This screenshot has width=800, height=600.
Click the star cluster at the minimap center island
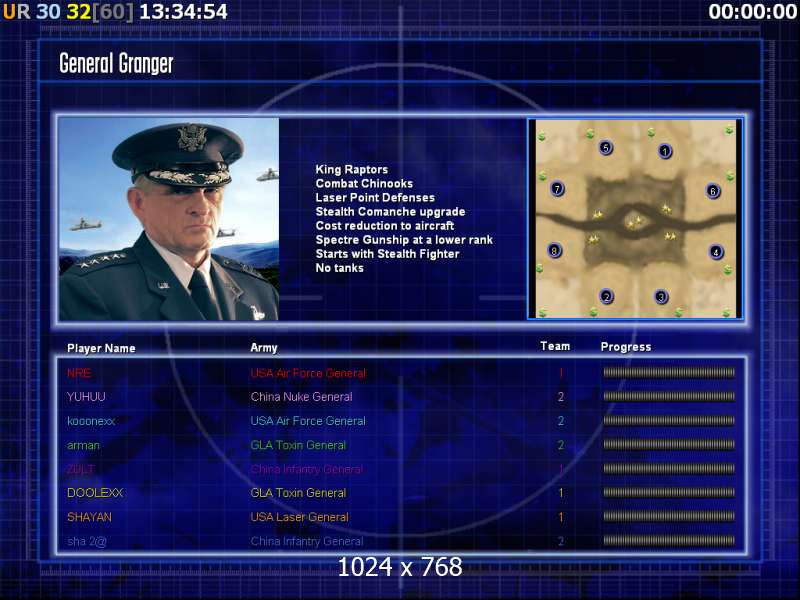635,222
